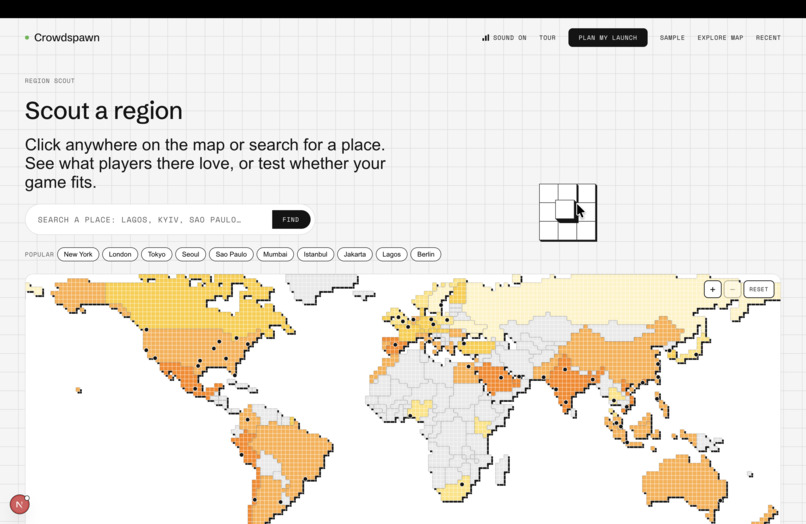Select the New York chip
Image resolution: width=806 pixels, height=524 pixels.
pyautogui.click(x=78, y=254)
